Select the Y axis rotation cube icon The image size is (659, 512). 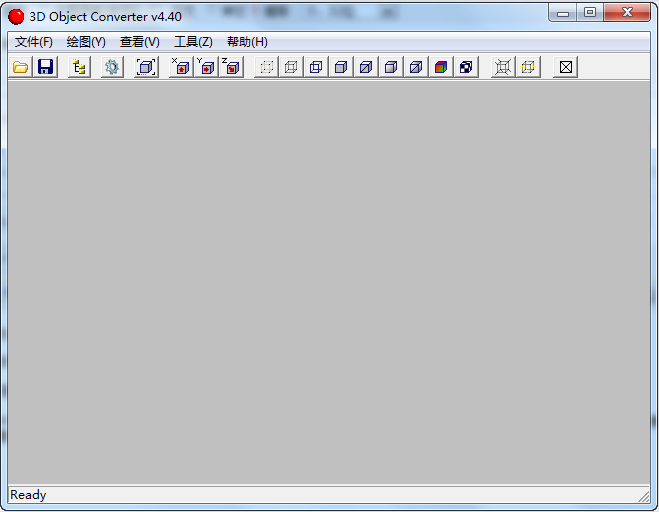(x=206, y=67)
